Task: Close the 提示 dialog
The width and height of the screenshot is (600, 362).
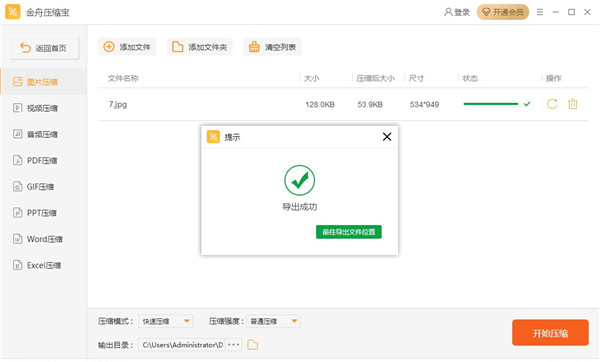Action: tap(387, 137)
